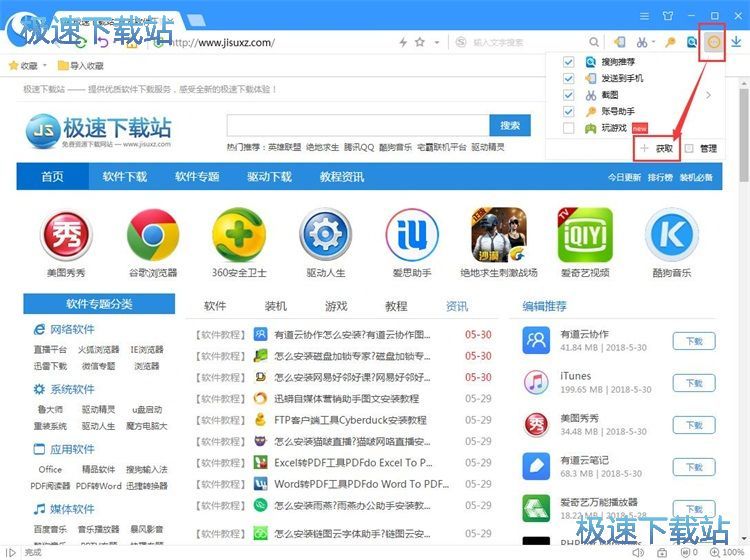The height and width of the screenshot is (560, 750).
Task: Click the iTunes icon in 编辑推荐
Action: [x=536, y=382]
